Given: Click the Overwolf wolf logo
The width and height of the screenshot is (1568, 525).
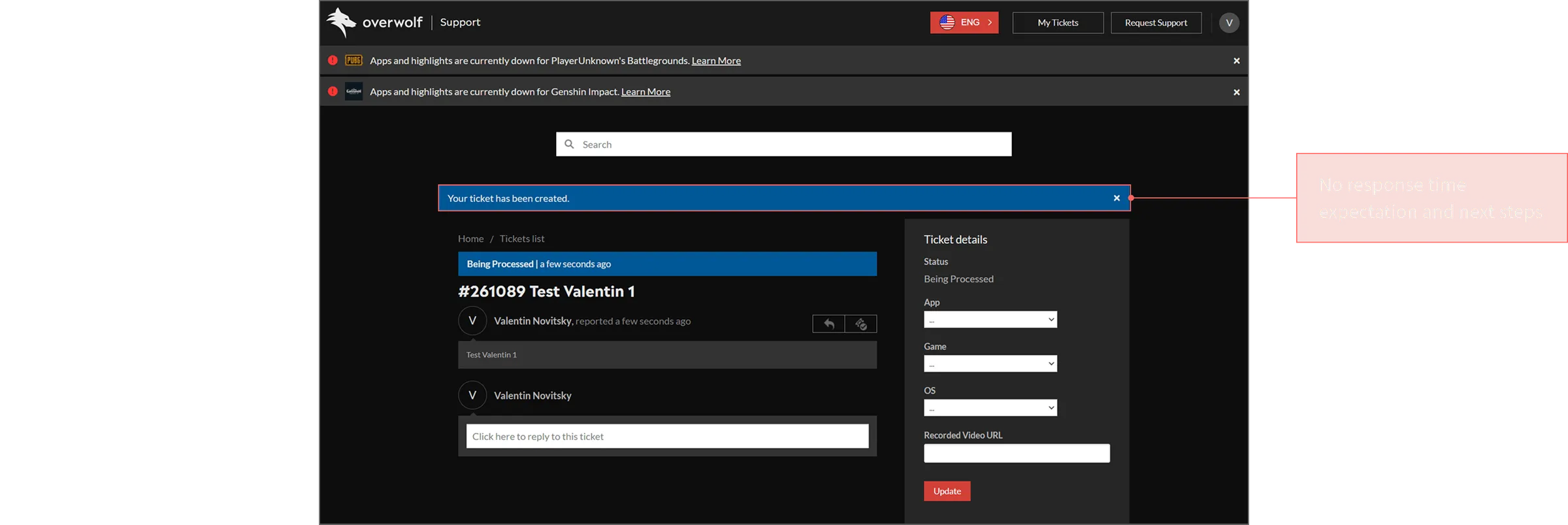Looking at the screenshot, I should click(341, 22).
